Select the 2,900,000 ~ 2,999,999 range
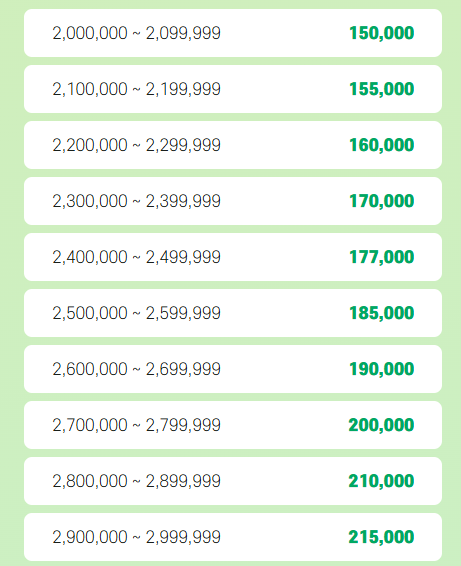Screen dimensions: 461x566 (136, 537)
